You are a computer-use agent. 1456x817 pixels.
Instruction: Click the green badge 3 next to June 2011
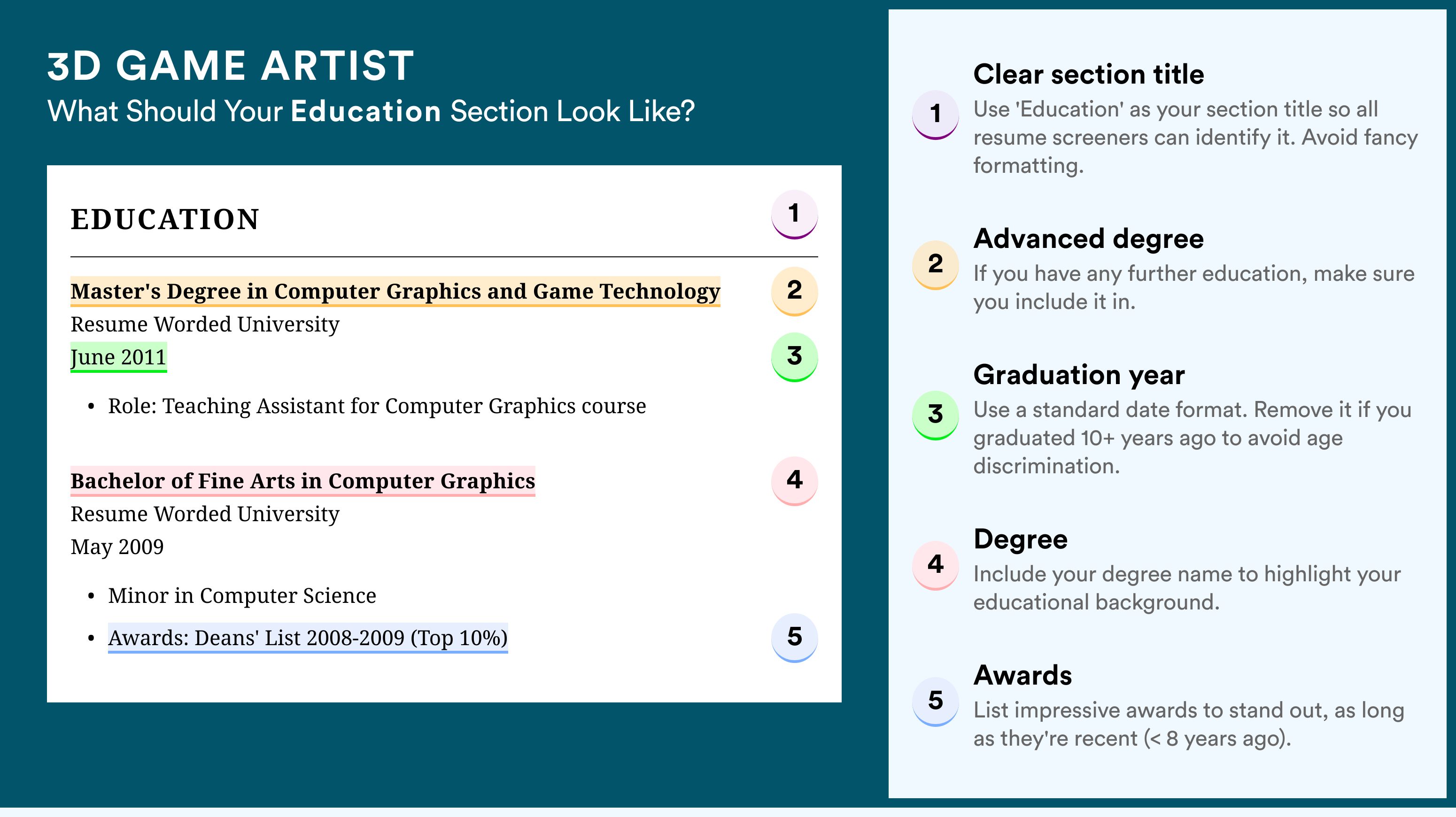coord(794,356)
